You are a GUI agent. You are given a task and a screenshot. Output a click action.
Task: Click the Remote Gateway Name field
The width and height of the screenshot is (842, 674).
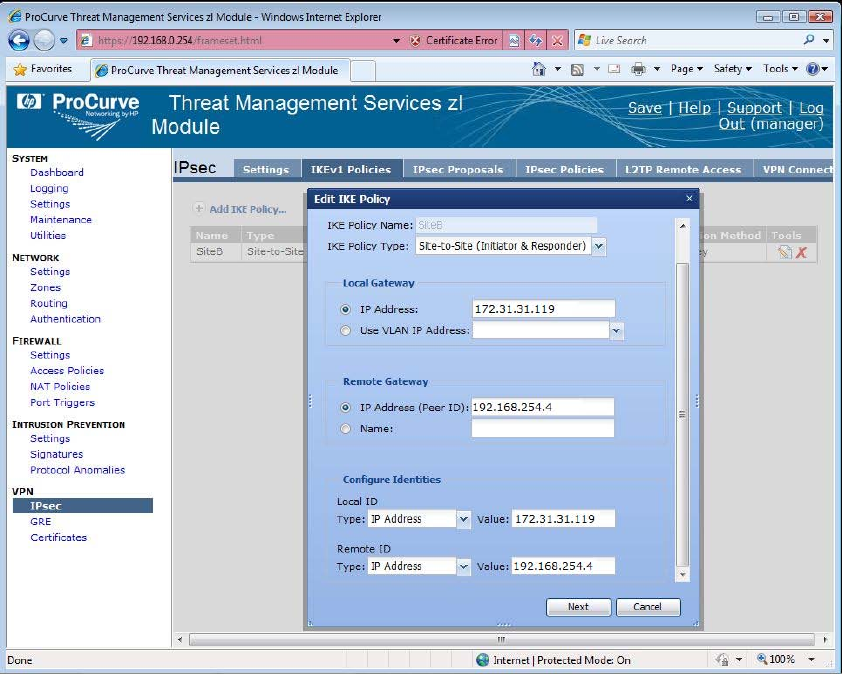click(542, 428)
